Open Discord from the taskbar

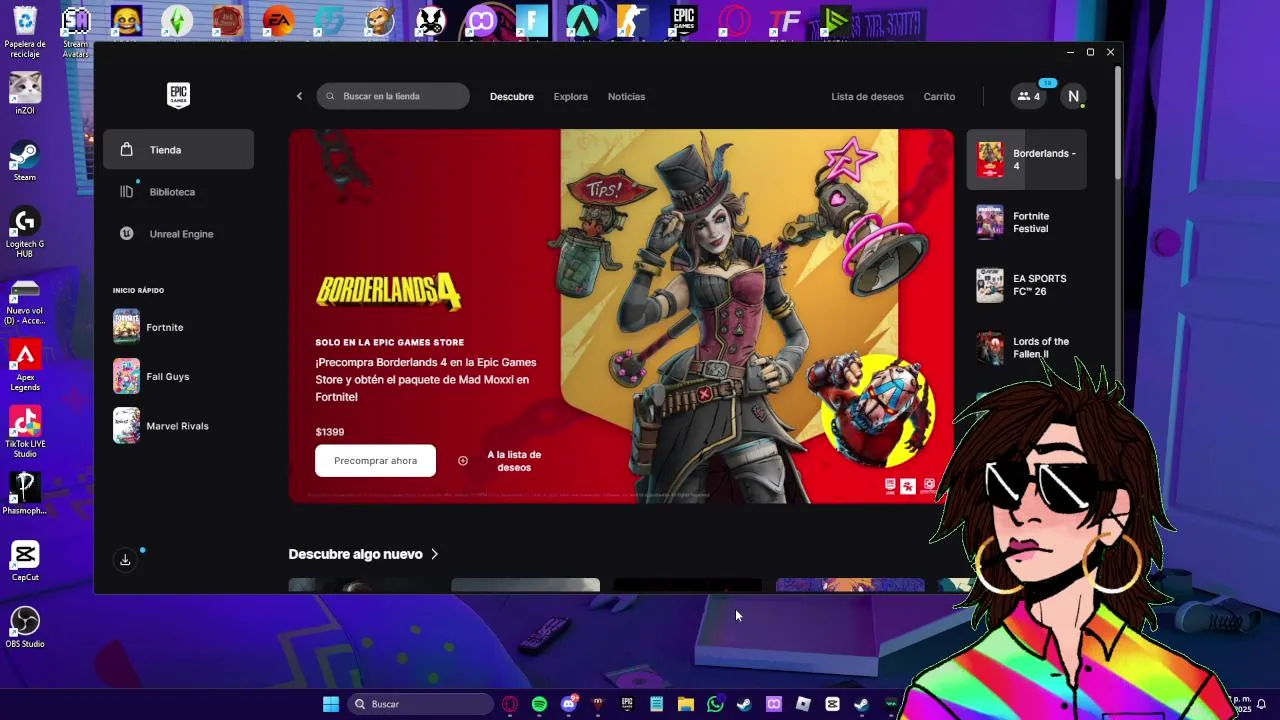click(x=569, y=704)
